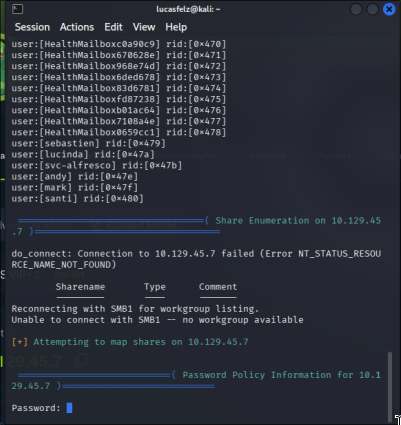Click the user sebastien line
Screen dimensions: 401x425
(x=88, y=143)
